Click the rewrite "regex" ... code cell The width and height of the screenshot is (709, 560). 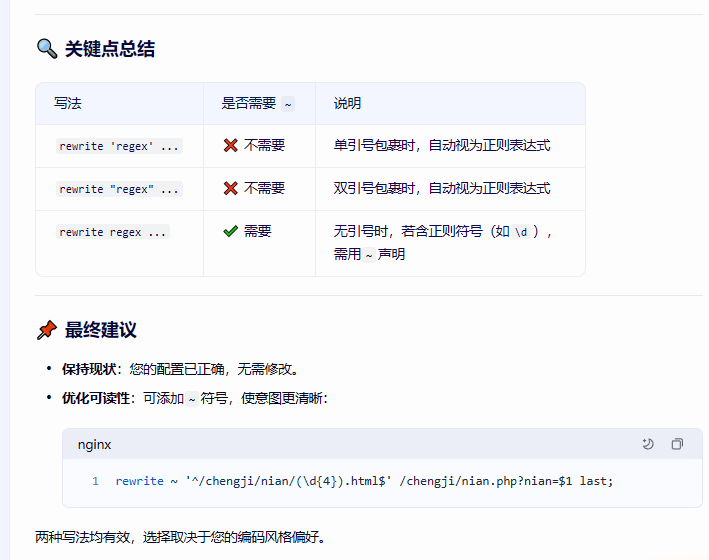119,189
